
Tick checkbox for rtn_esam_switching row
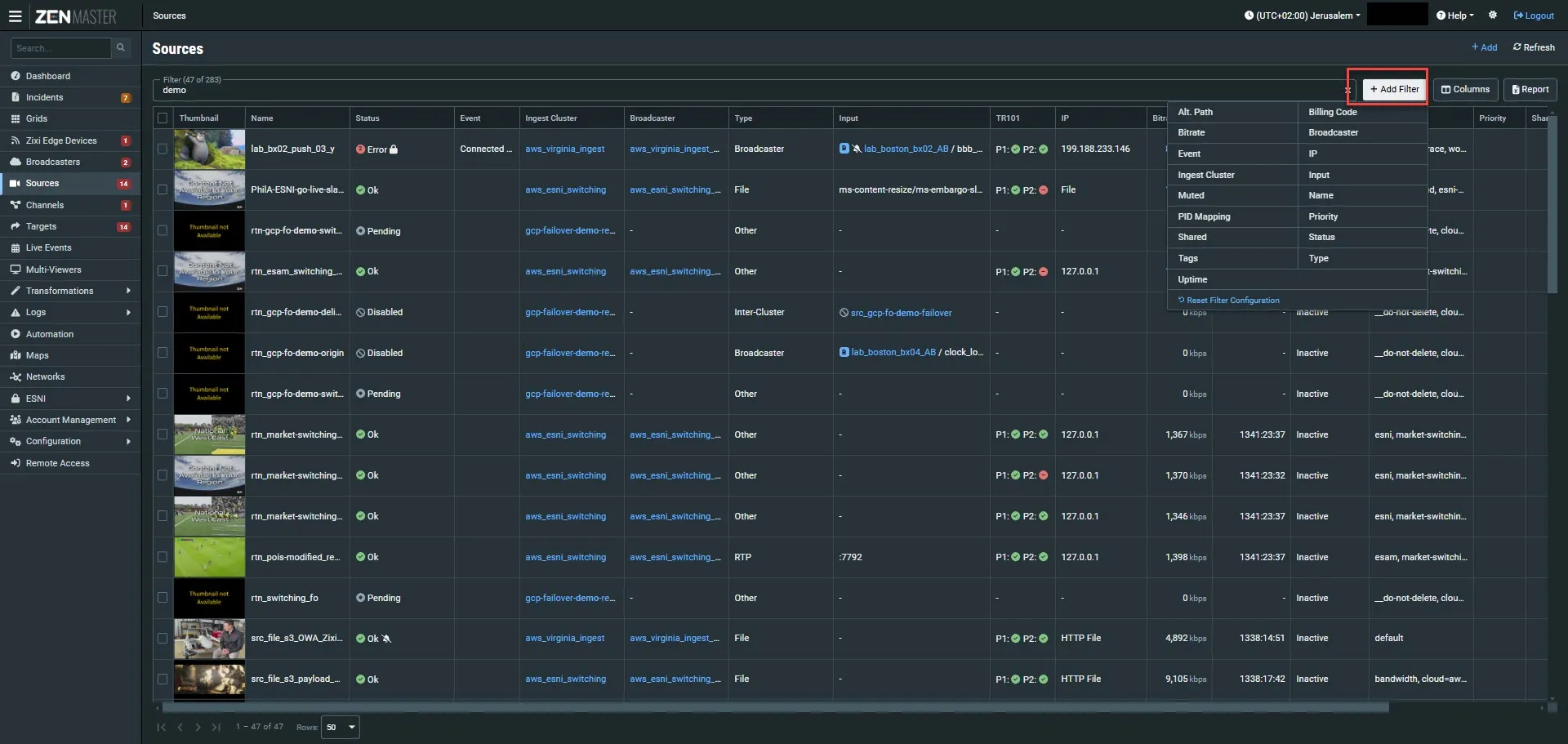pos(163,271)
